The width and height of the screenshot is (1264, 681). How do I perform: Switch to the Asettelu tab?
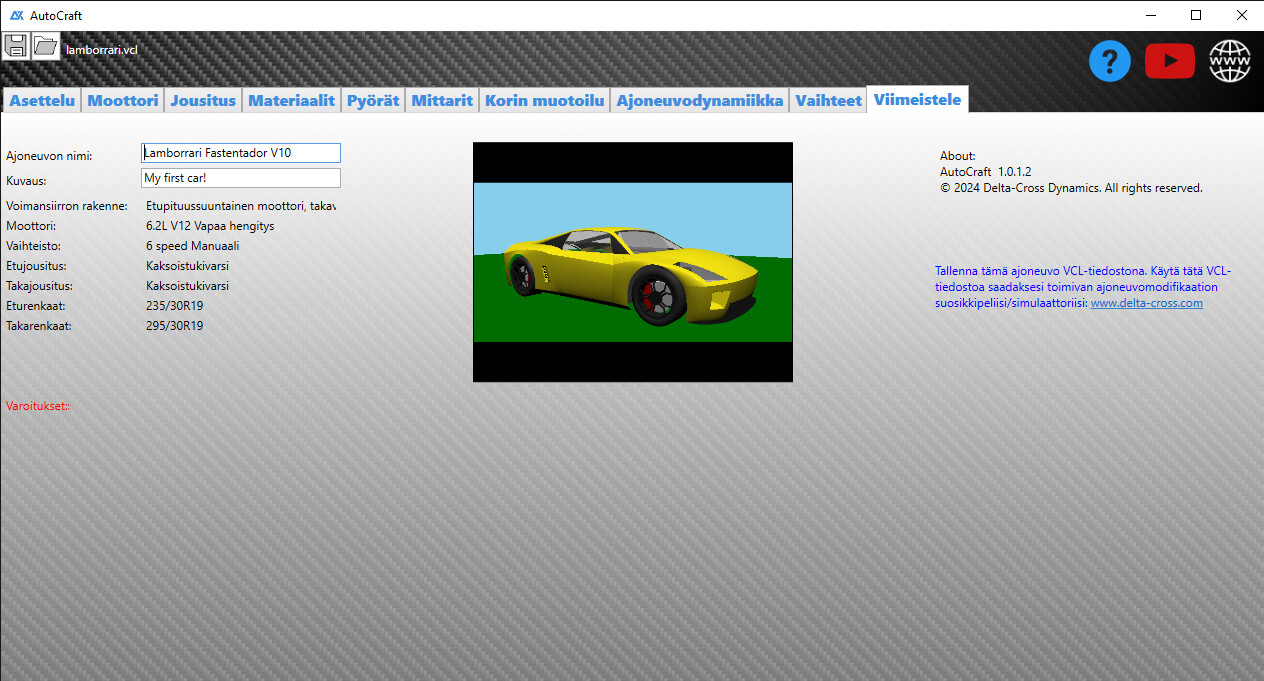point(42,100)
